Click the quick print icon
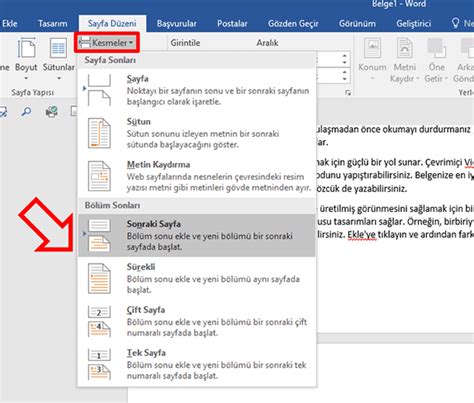This screenshot has width=474, height=403. [52, 112]
